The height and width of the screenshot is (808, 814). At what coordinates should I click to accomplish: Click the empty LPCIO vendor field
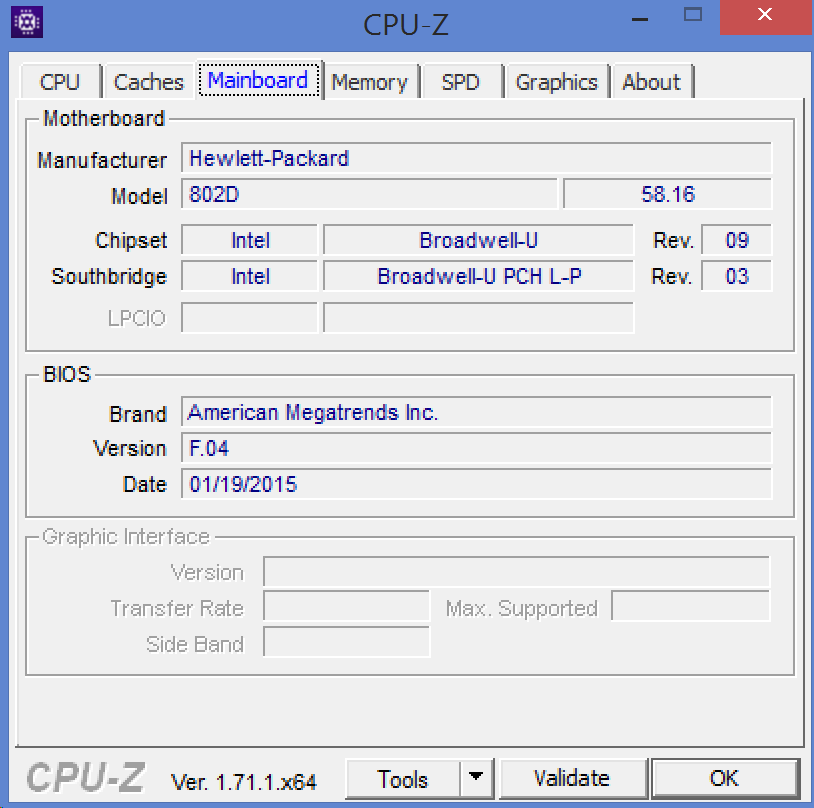pos(250,317)
